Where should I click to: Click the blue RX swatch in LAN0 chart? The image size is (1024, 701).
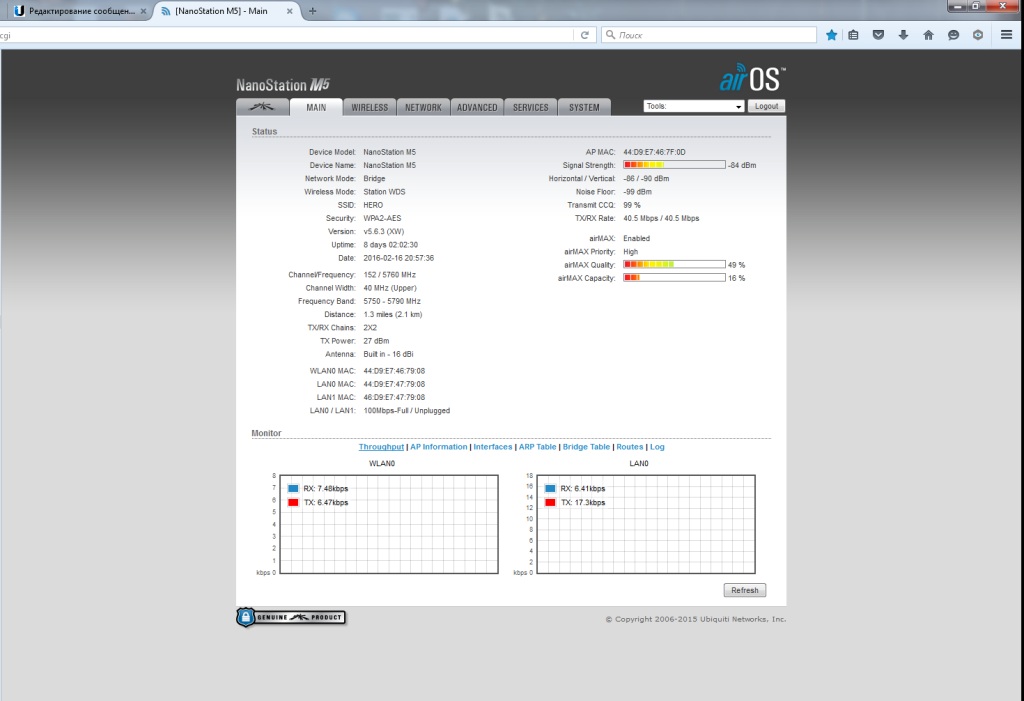(550, 489)
